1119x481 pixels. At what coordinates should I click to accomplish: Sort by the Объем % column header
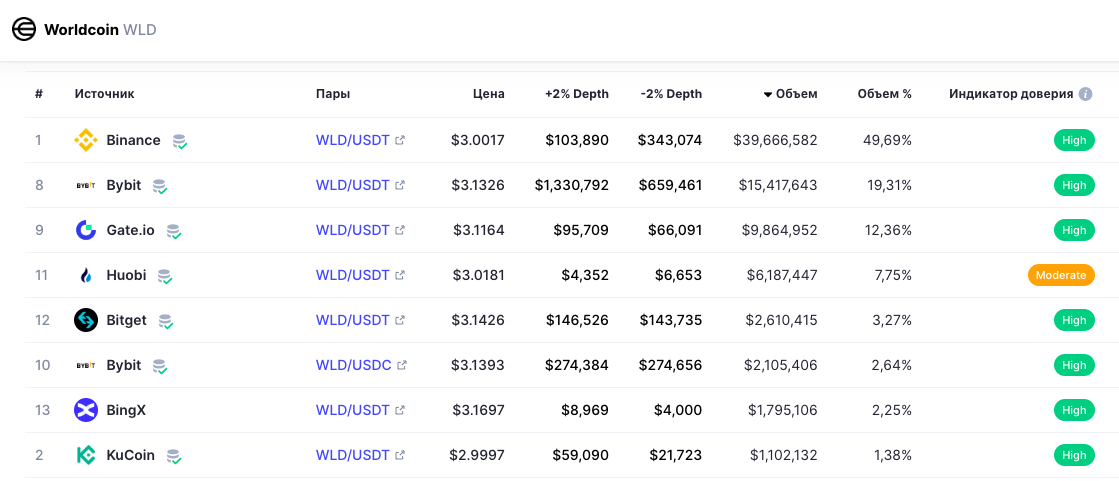(884, 94)
